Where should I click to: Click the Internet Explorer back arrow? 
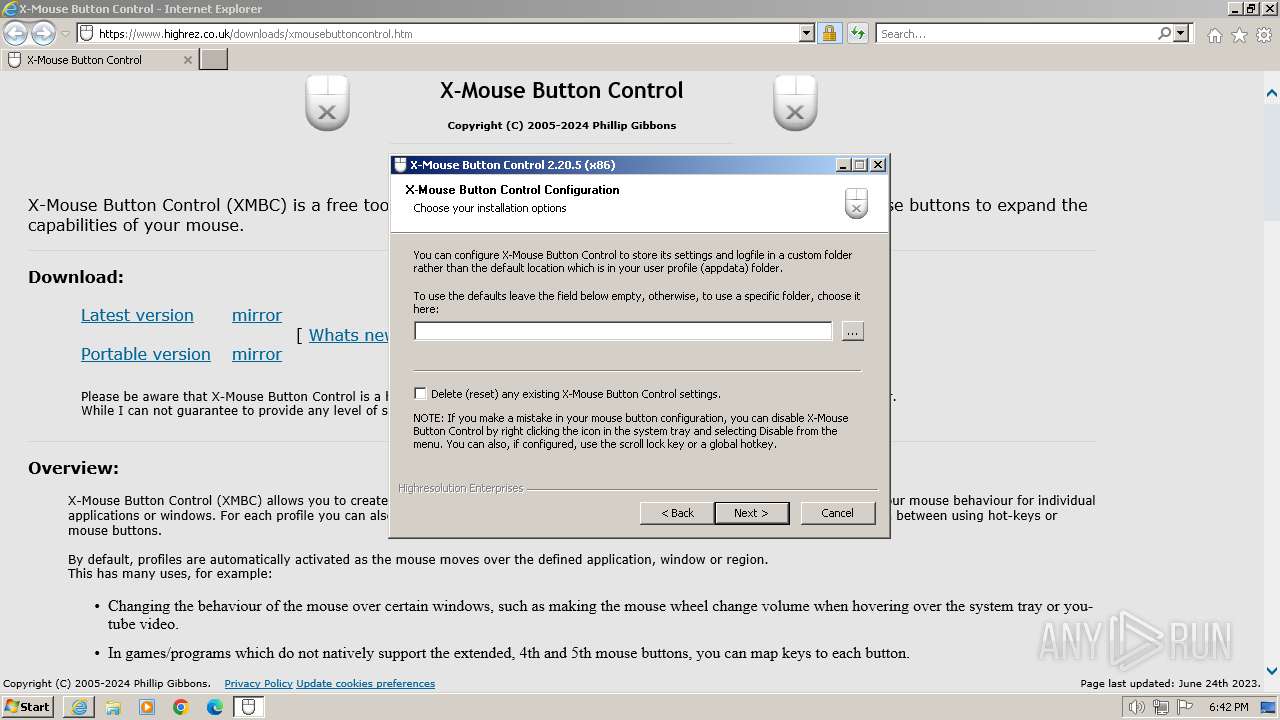tap(15, 33)
